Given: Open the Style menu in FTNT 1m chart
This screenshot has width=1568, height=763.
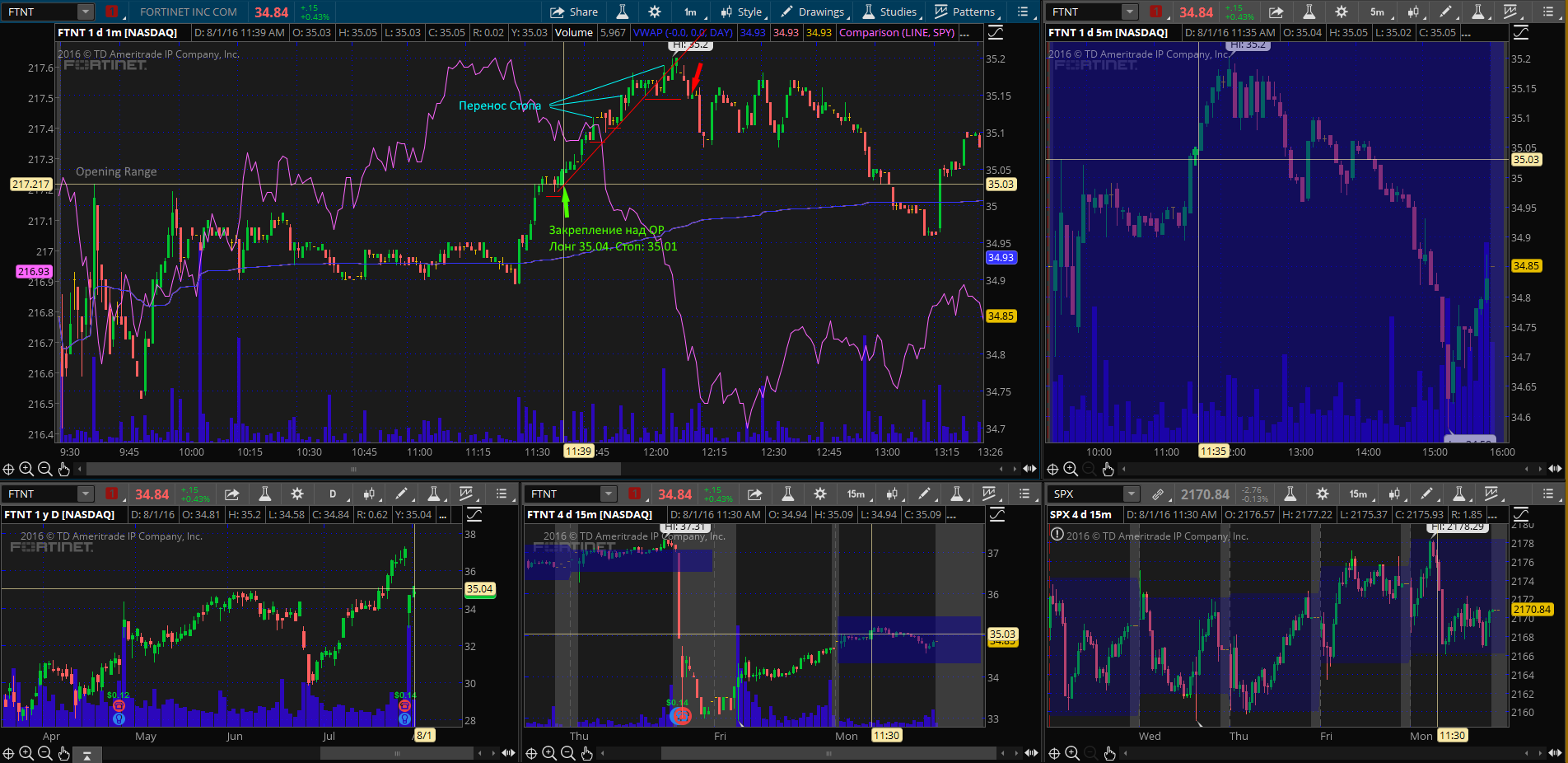Looking at the screenshot, I should pos(741,12).
